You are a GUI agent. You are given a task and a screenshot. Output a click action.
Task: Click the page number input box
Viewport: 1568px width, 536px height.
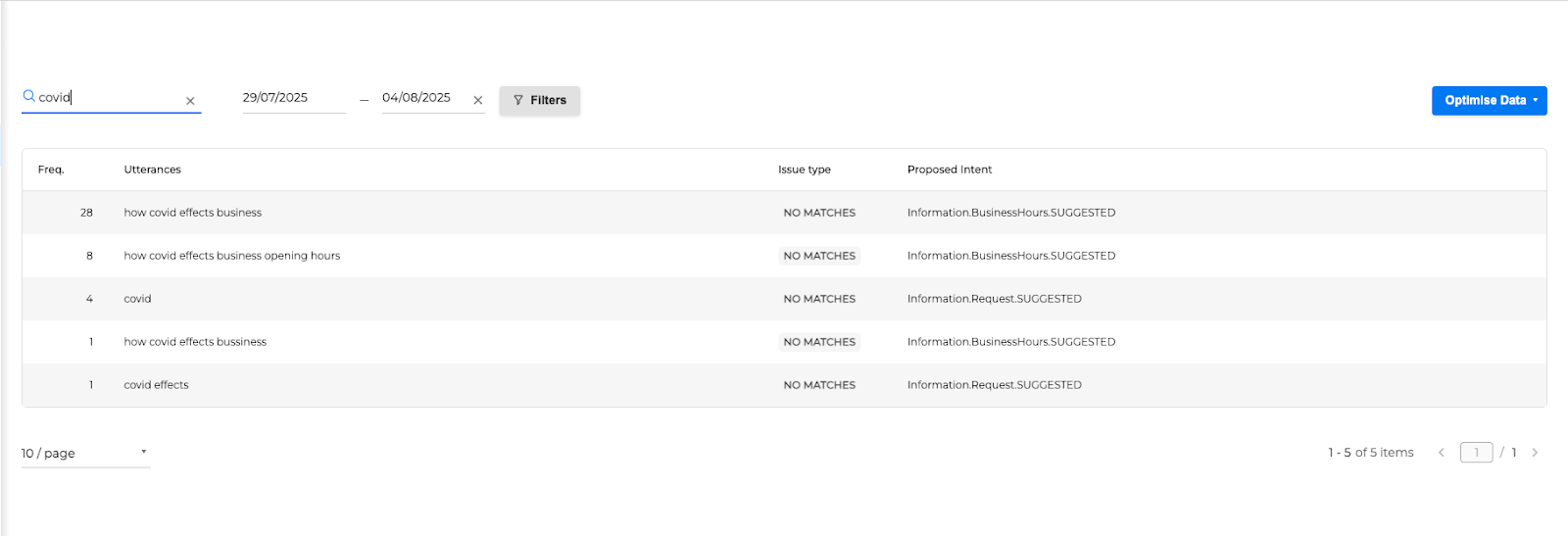coord(1476,453)
